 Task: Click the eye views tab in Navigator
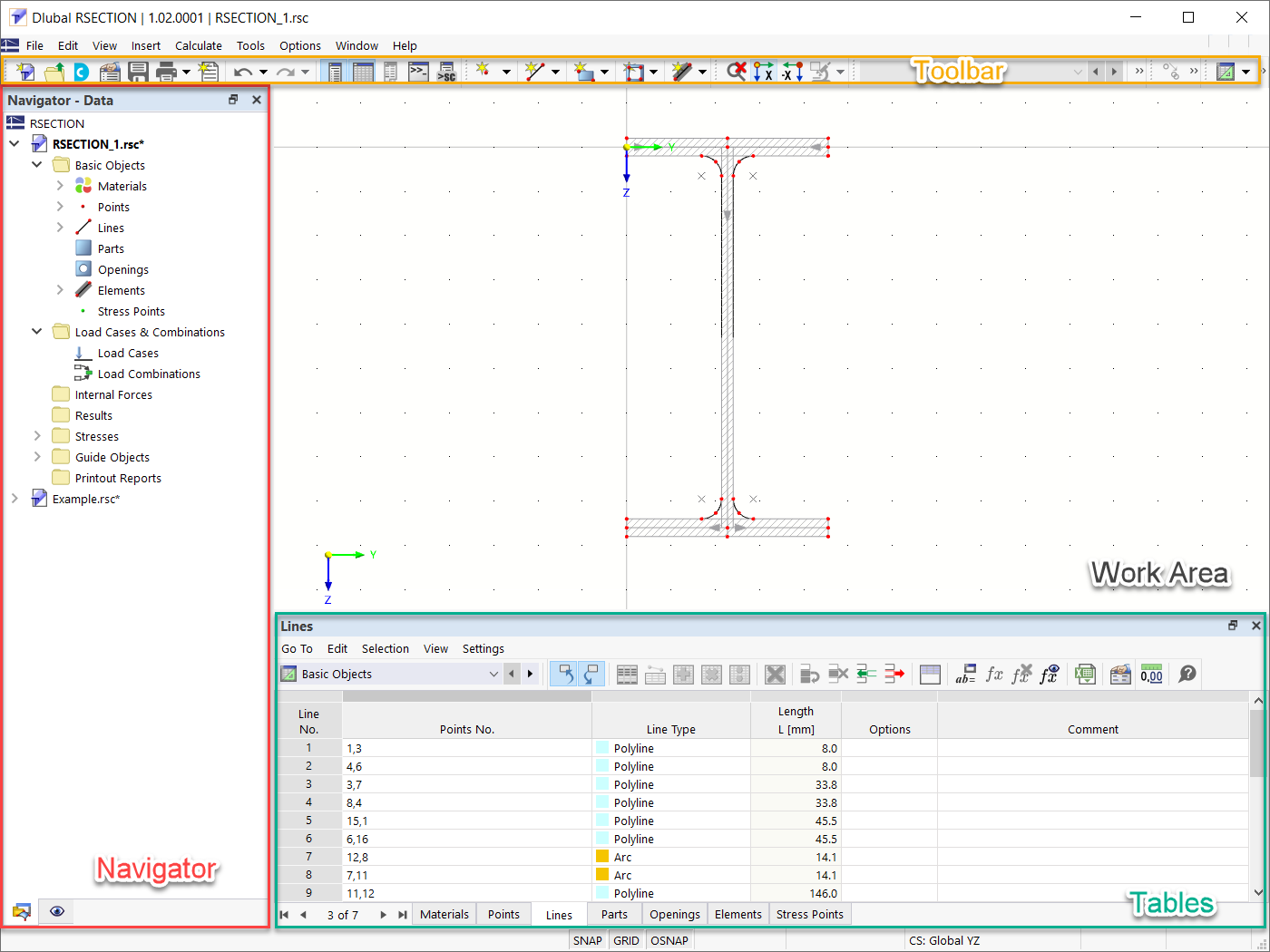tap(57, 911)
